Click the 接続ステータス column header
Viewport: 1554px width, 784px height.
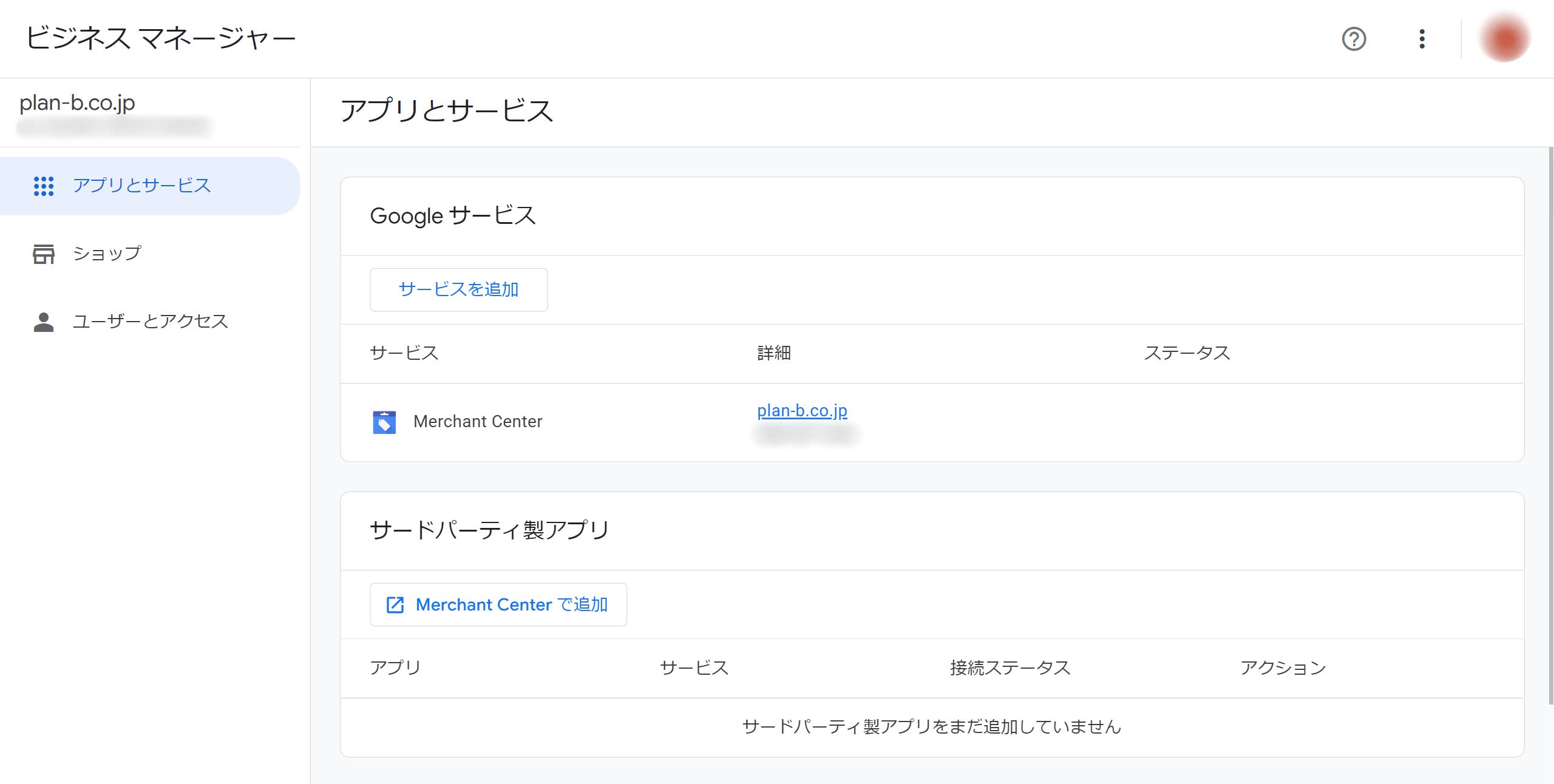coord(1010,668)
